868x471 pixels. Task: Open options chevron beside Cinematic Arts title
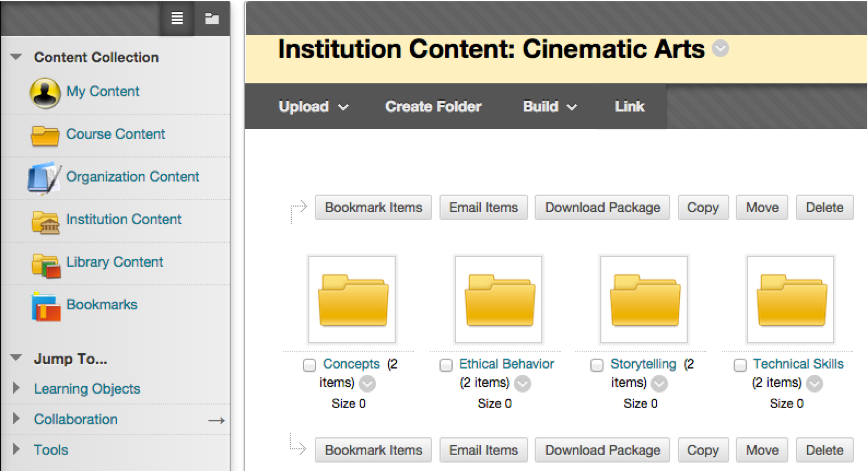720,49
